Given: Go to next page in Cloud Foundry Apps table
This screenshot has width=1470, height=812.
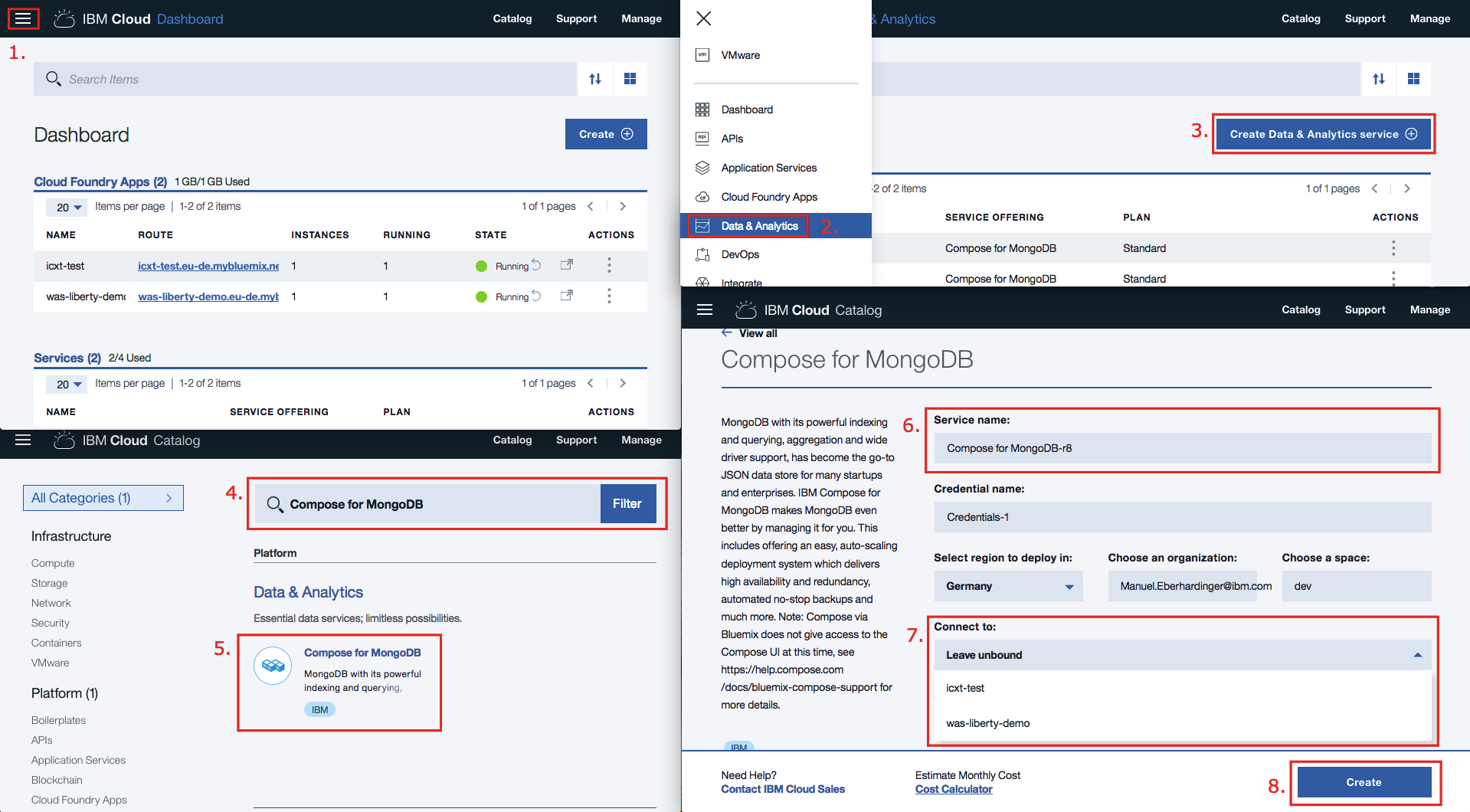Looking at the screenshot, I should tap(623, 206).
